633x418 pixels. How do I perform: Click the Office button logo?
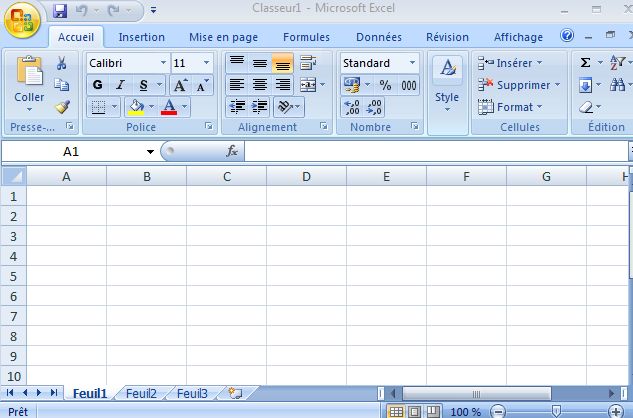(x=22, y=20)
